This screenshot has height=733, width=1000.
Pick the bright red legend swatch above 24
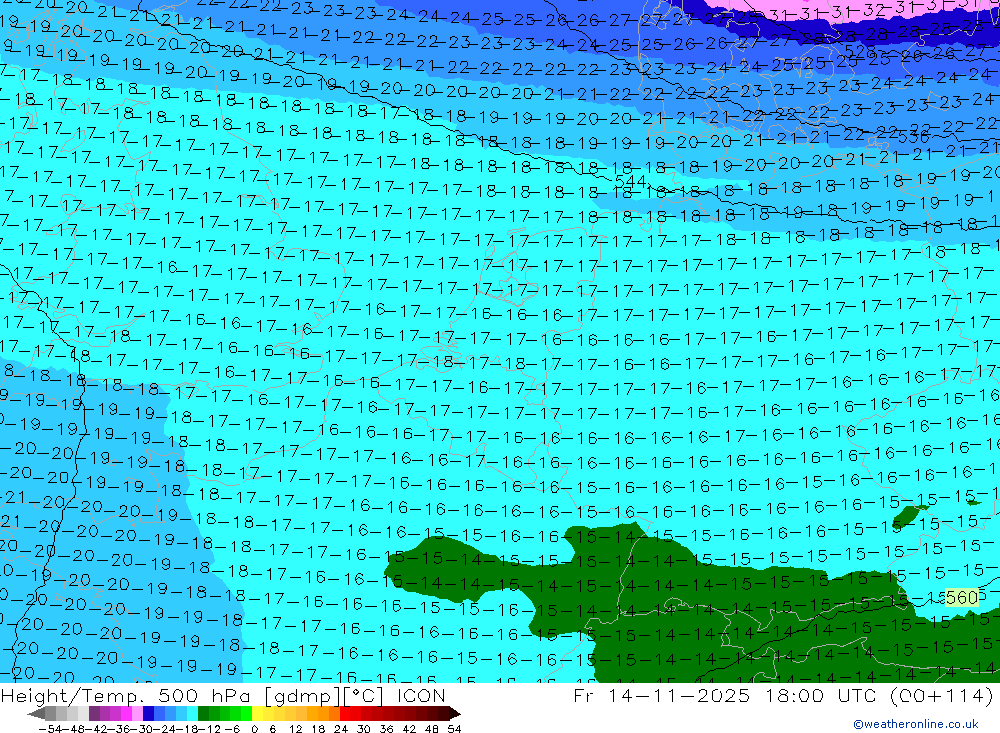point(345,714)
